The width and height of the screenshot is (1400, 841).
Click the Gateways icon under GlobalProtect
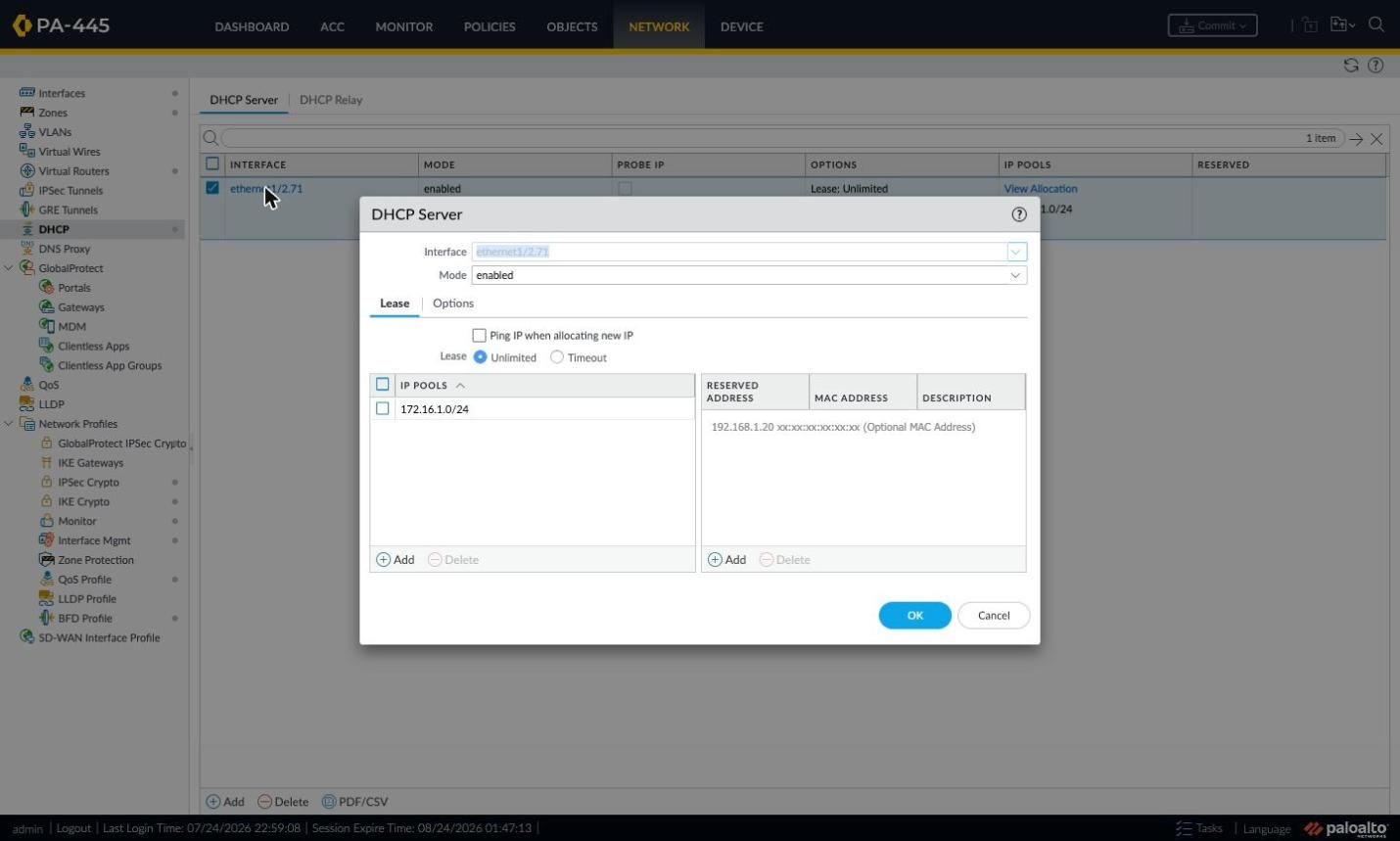[46, 307]
